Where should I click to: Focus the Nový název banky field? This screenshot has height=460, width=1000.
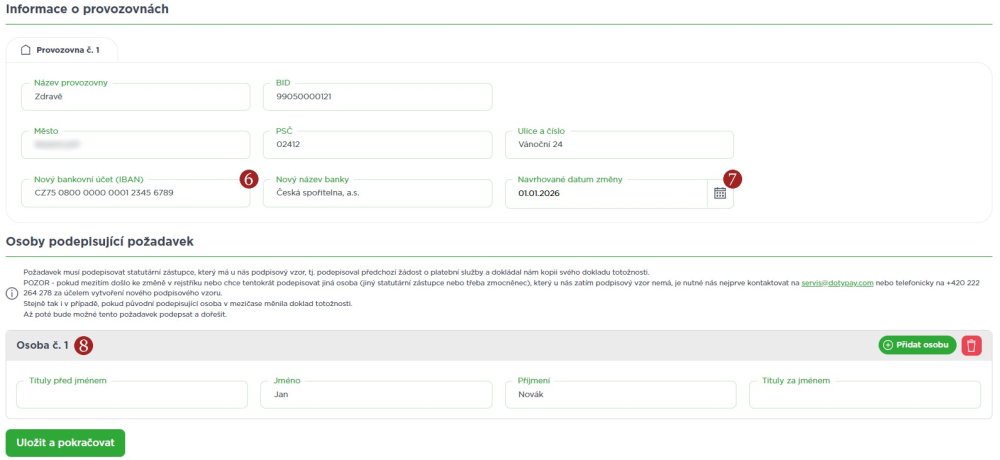coord(377,193)
